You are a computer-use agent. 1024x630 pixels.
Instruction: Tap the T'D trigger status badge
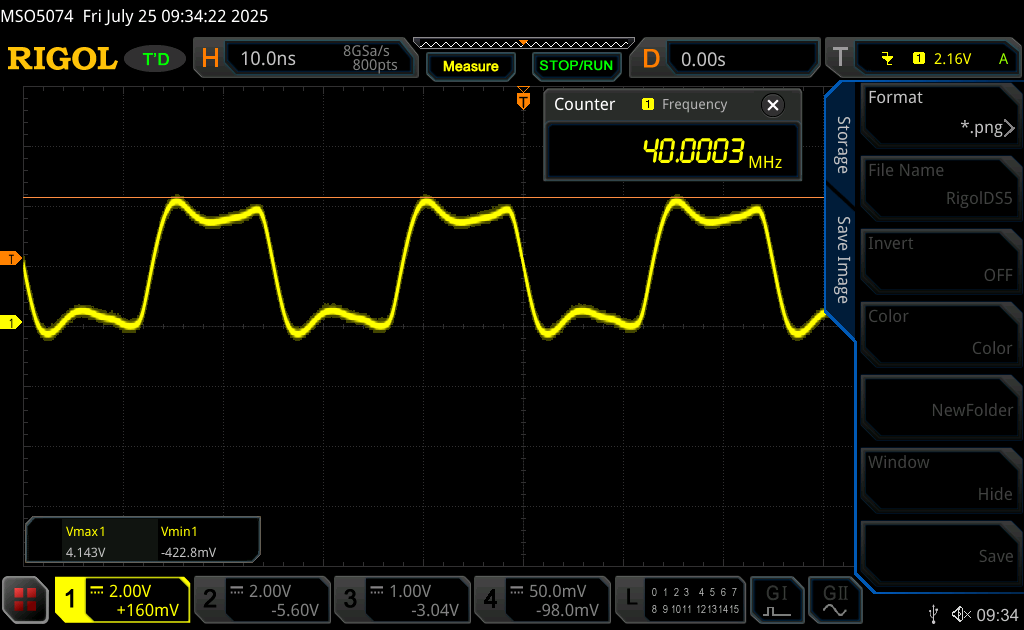pyautogui.click(x=155, y=59)
